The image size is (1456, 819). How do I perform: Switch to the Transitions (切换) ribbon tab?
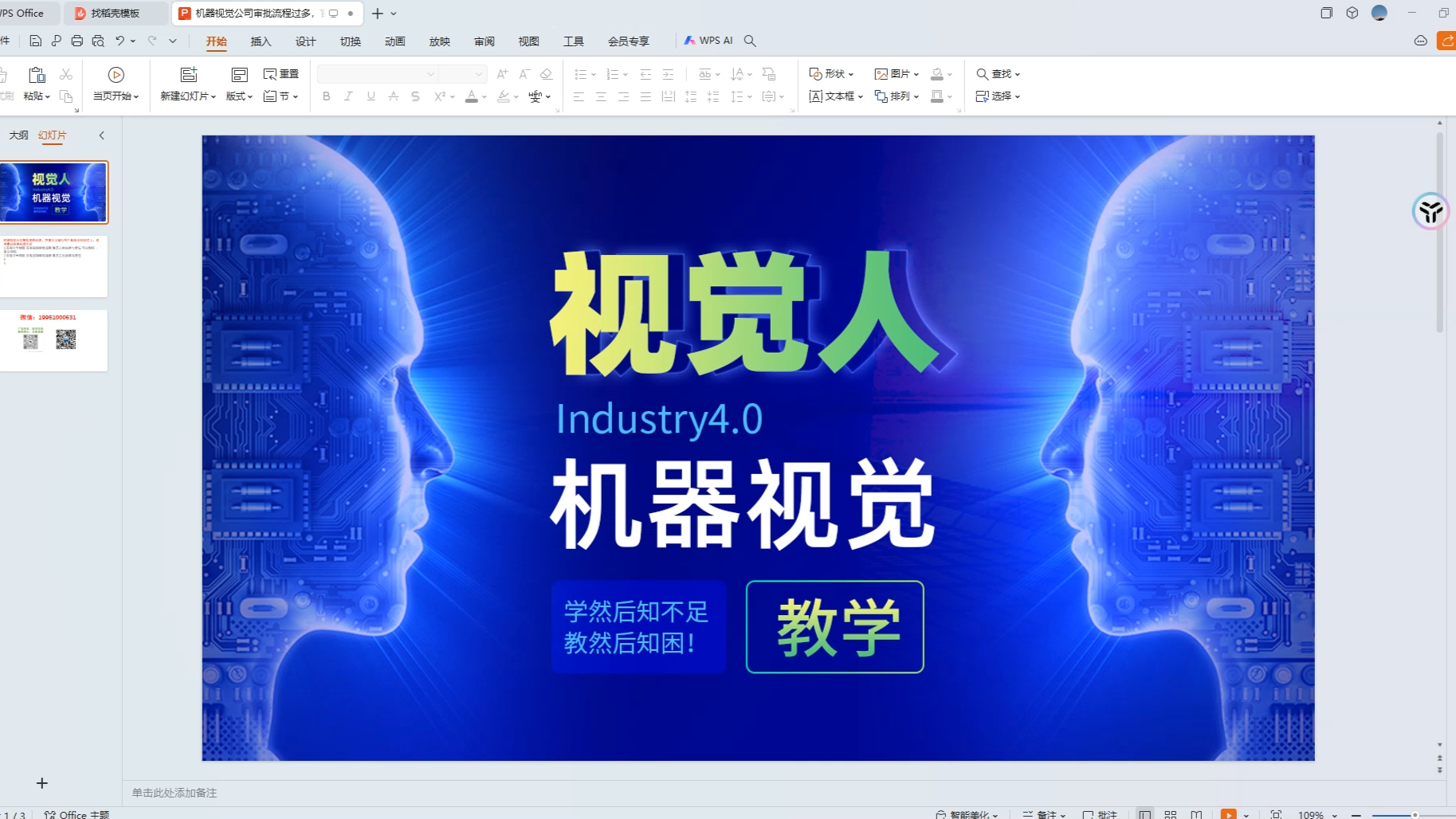tap(350, 41)
